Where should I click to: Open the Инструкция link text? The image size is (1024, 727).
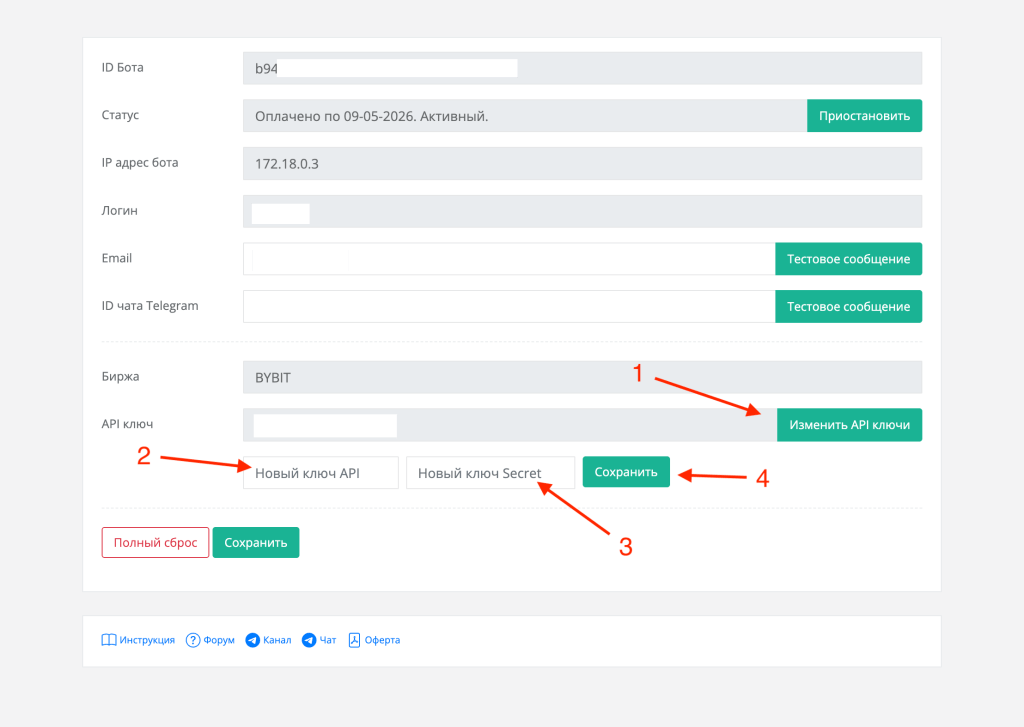pos(147,640)
